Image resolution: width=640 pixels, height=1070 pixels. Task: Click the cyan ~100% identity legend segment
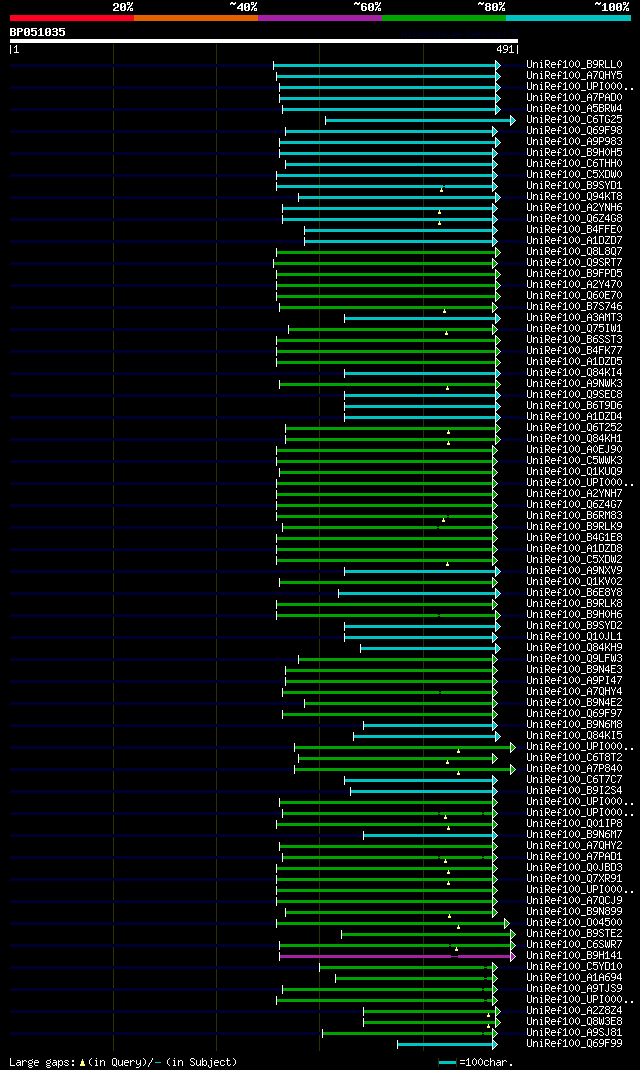coord(568,18)
